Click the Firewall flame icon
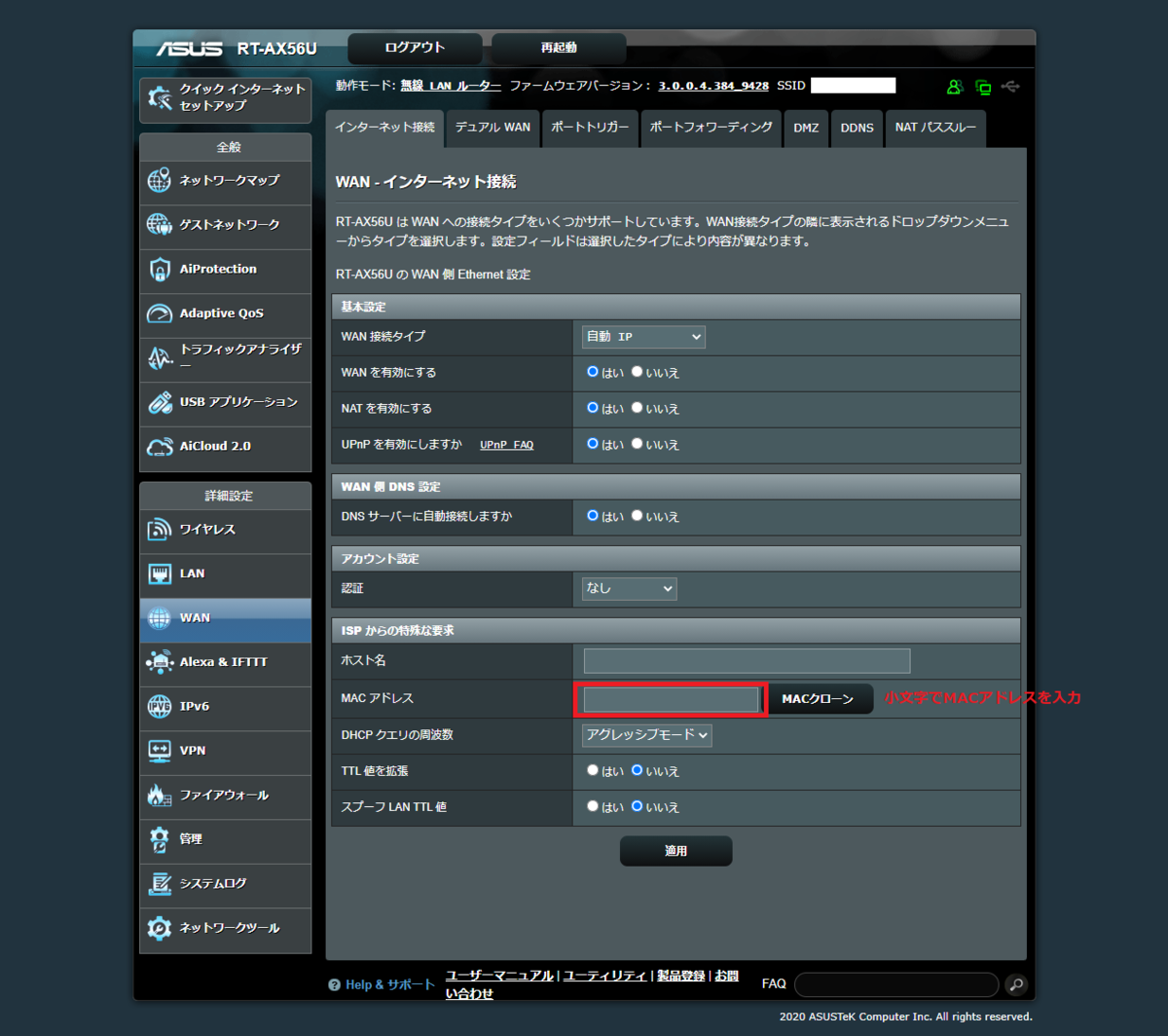This screenshot has height=1036, width=1168. (x=160, y=795)
